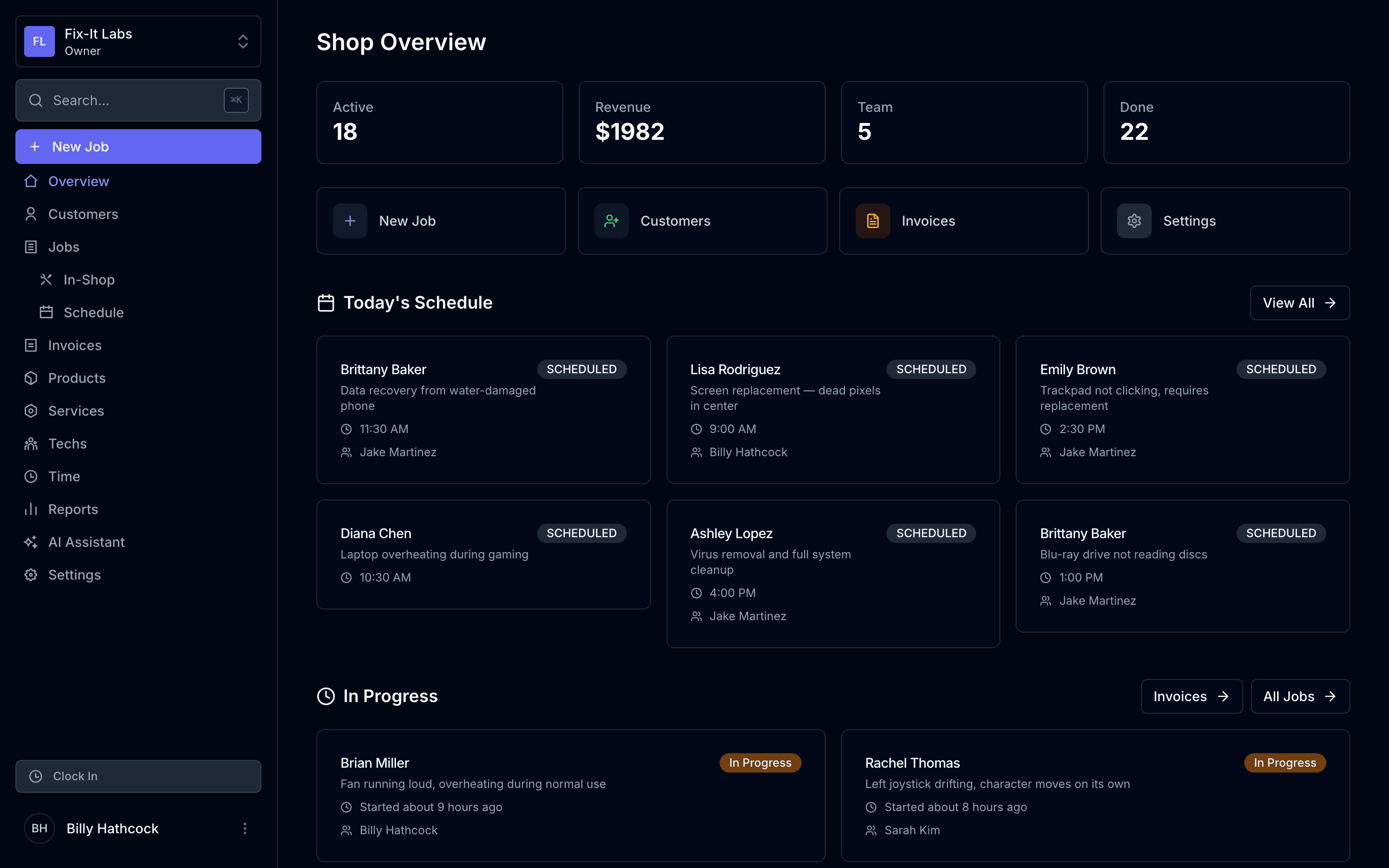
Task: Collapse the Jobs section in the sidebar
Action: (x=63, y=247)
